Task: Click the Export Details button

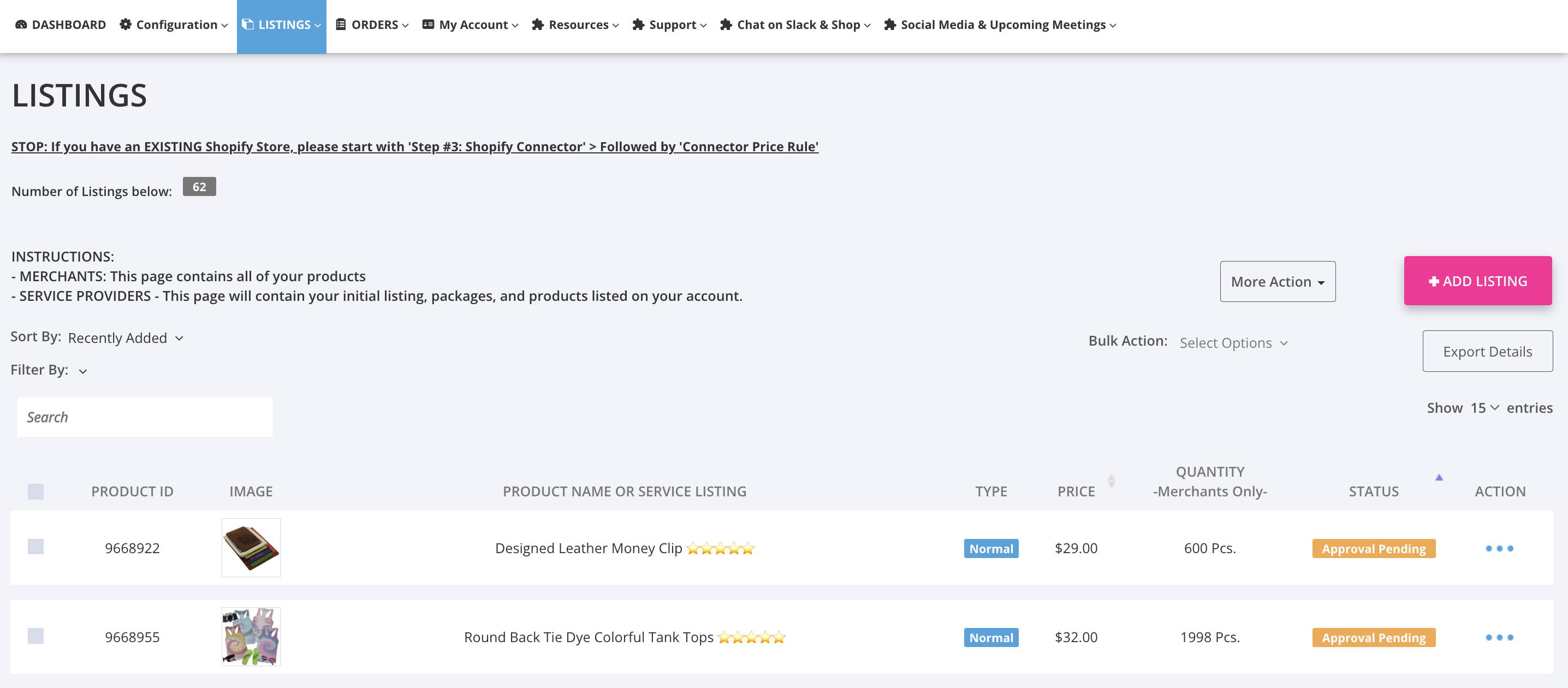Action: 1487,351
